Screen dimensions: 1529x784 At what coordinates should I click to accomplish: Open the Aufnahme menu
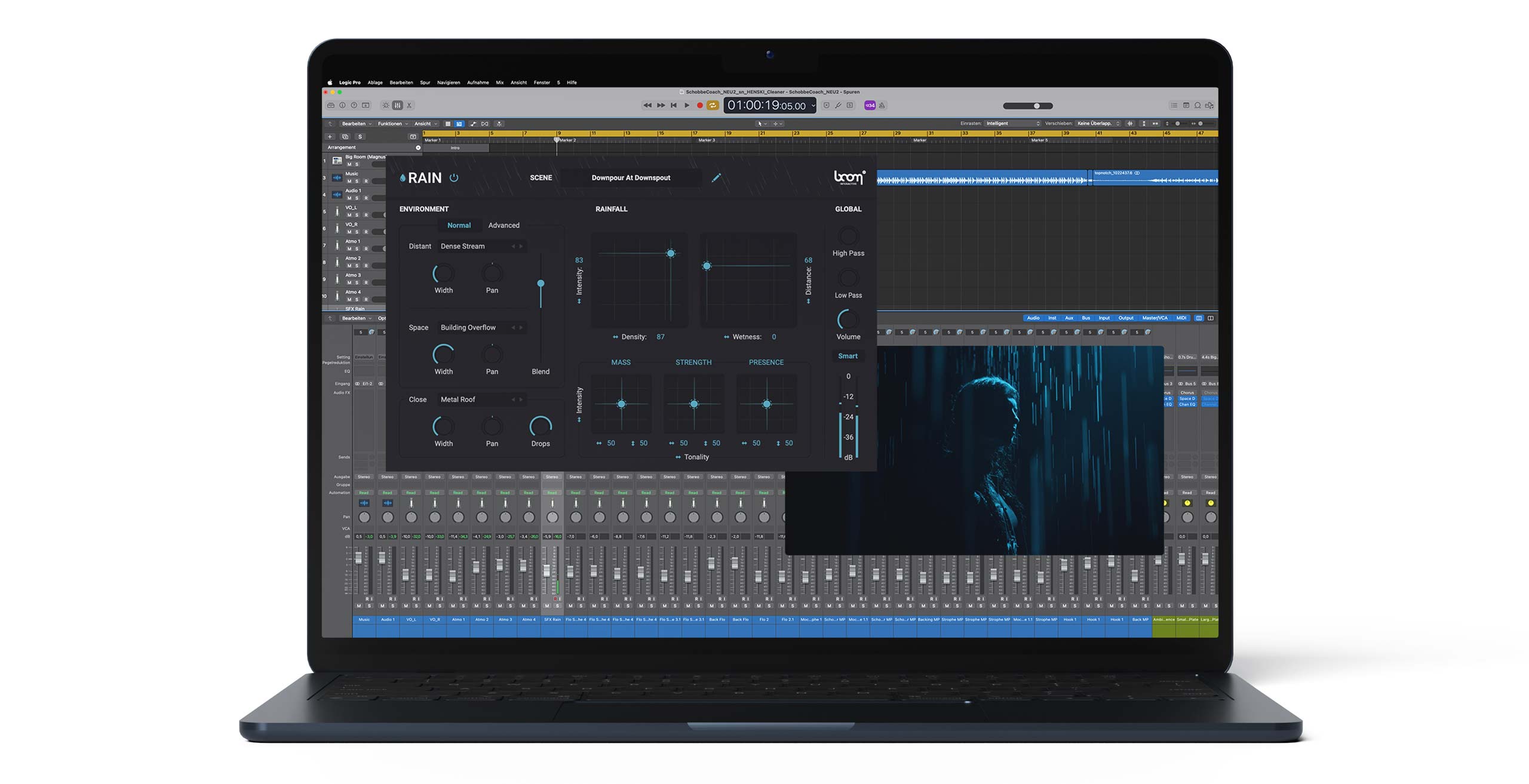[478, 82]
